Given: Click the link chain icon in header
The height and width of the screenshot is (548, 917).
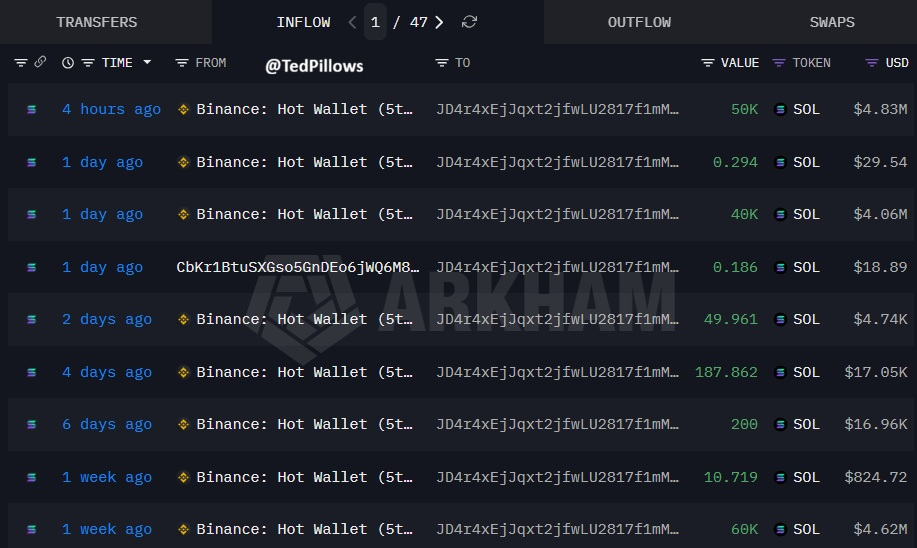Looking at the screenshot, I should click(x=40, y=61).
